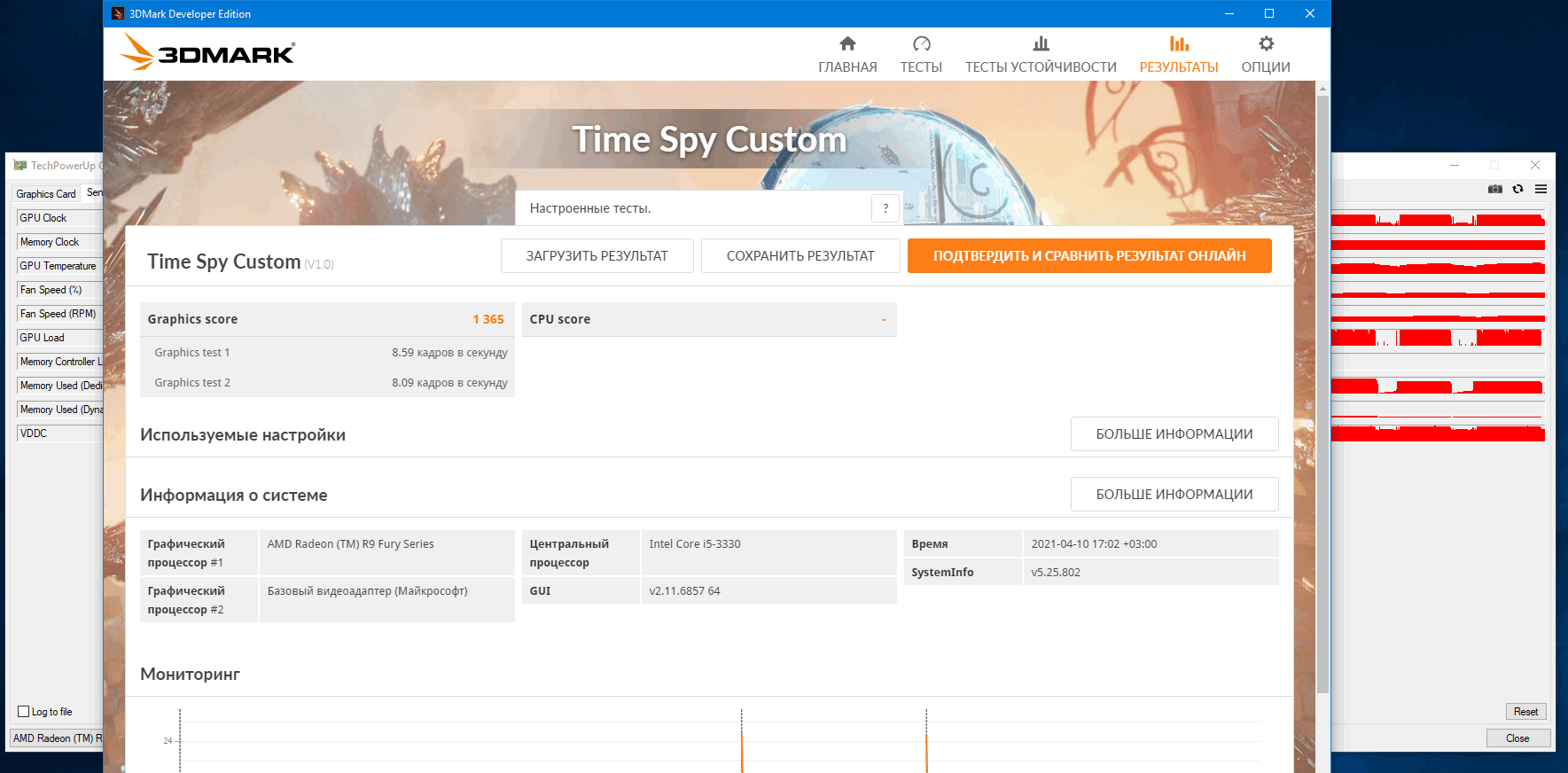Go to the ГЛАВНАЯ home tab
The height and width of the screenshot is (773, 1568).
(847, 55)
